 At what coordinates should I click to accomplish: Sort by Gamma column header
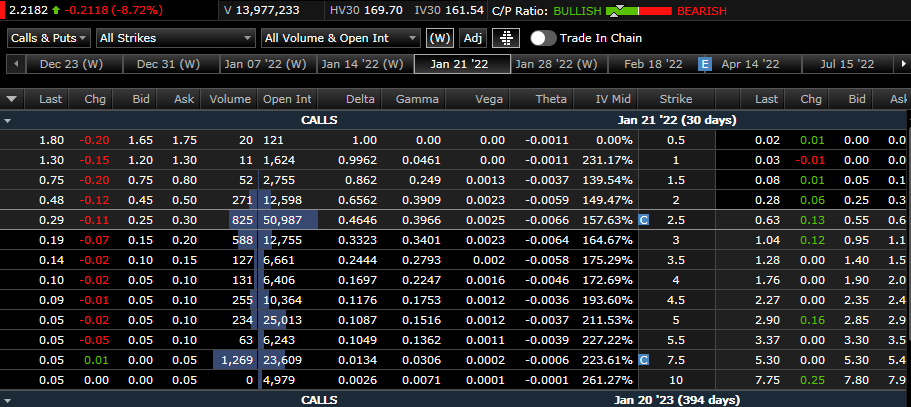coord(416,99)
